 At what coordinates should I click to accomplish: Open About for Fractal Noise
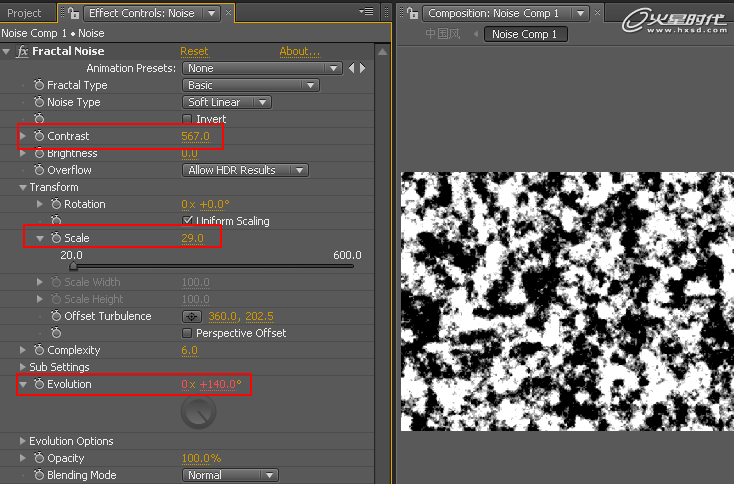coord(300,51)
